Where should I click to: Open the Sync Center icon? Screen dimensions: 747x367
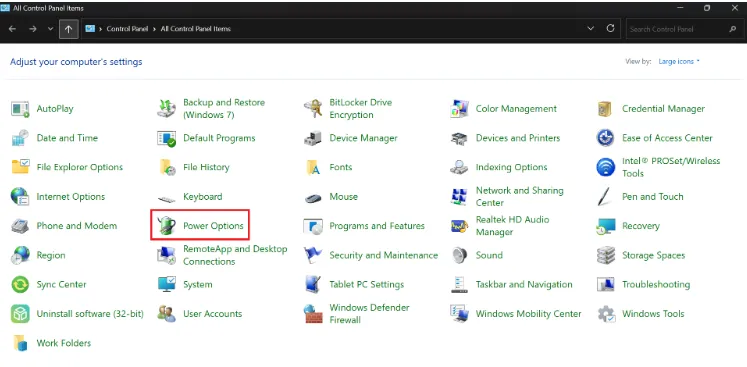point(20,285)
